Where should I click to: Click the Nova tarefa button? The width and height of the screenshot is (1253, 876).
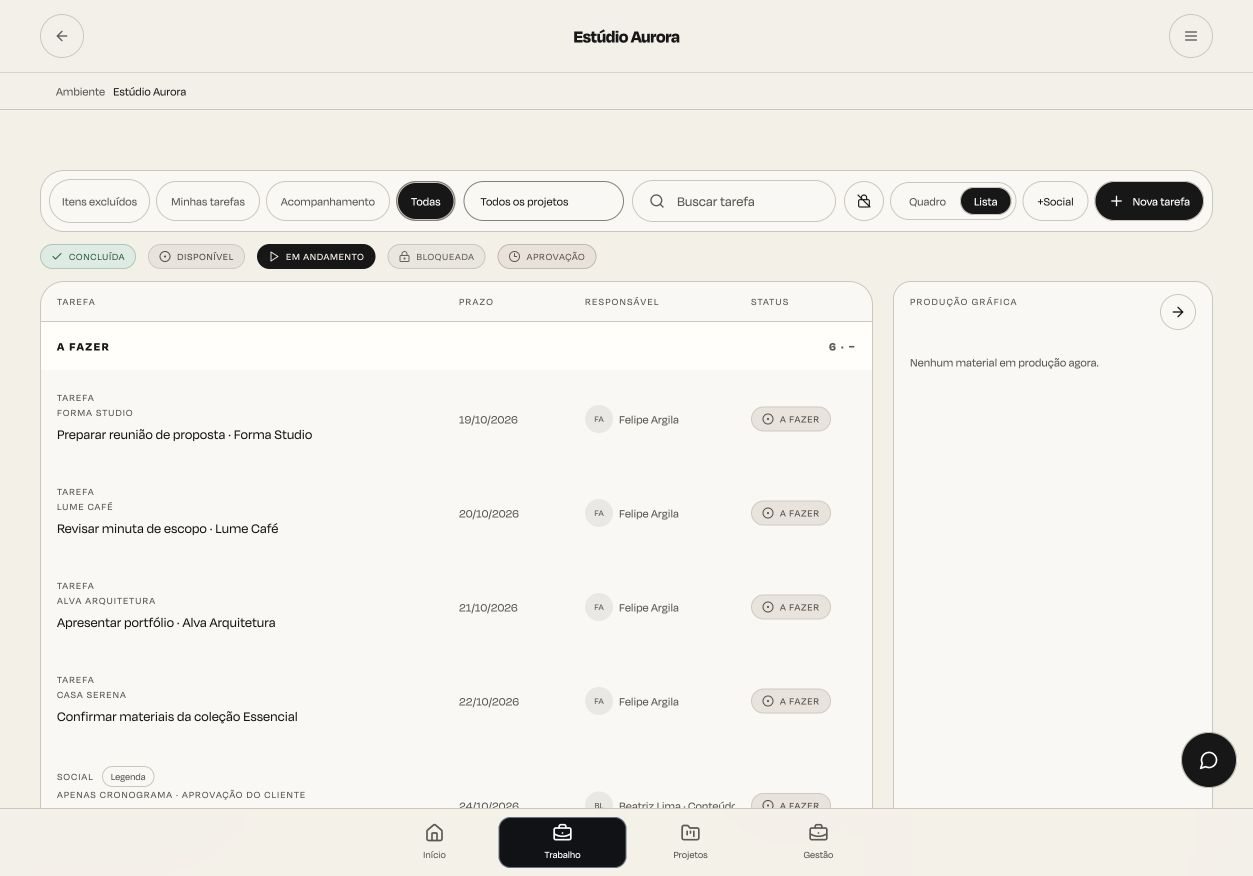1149,201
